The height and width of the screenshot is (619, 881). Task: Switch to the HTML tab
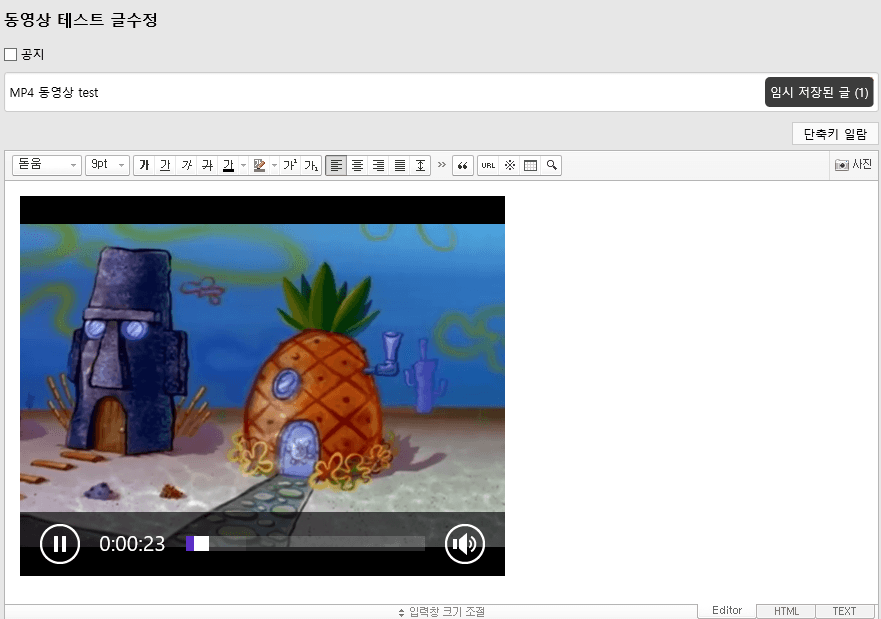pos(786,611)
